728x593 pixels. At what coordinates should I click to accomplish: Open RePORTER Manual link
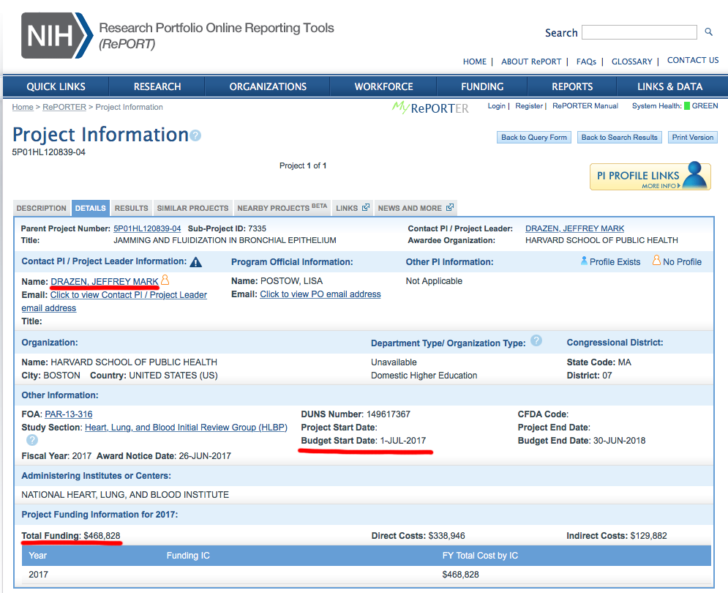[585, 106]
